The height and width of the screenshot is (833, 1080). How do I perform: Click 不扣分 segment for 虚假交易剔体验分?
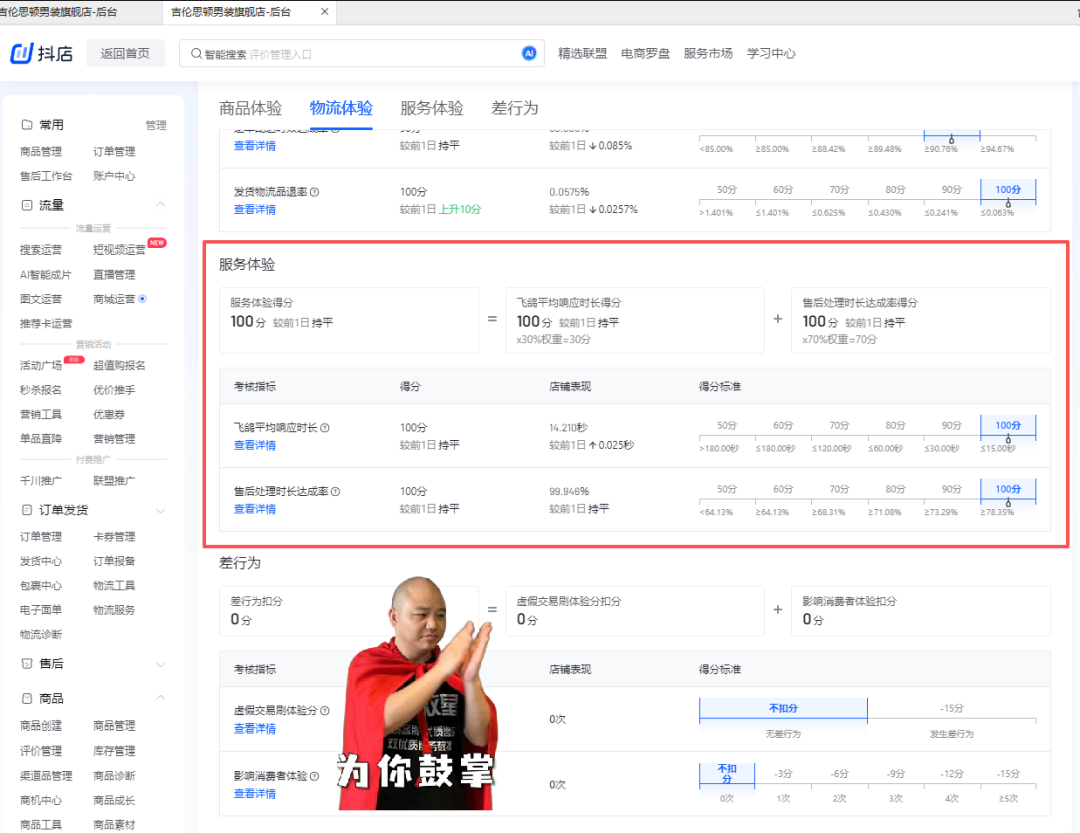coord(783,708)
